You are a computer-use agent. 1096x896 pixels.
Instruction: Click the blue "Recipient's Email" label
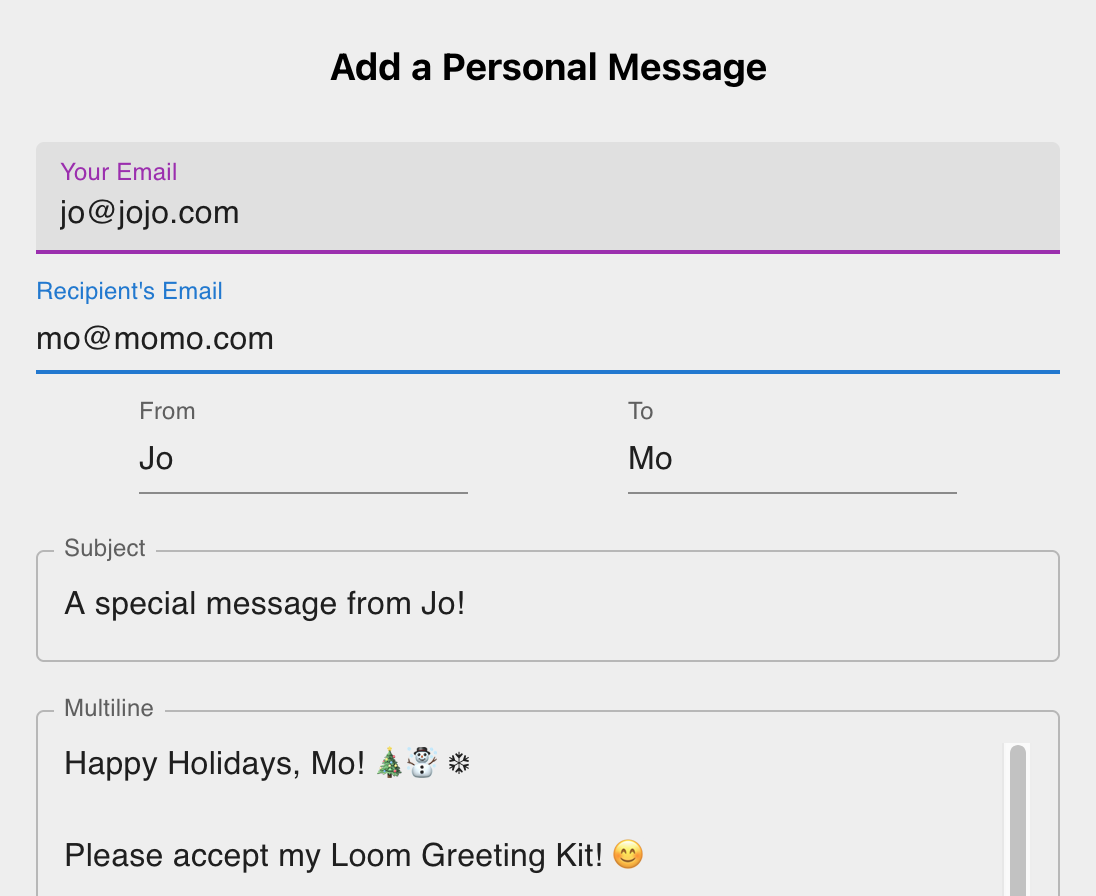point(129,291)
